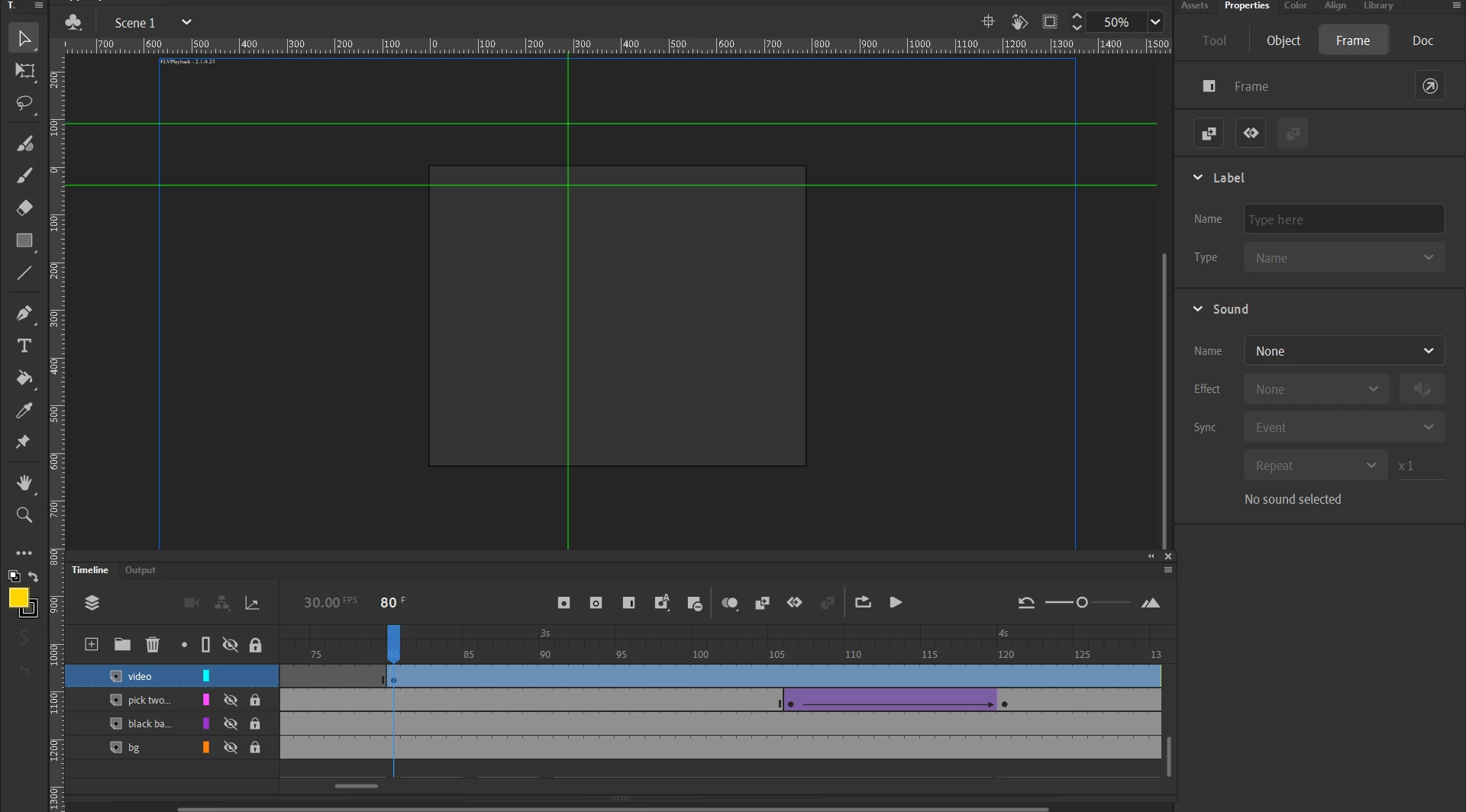Select the Free Transform tool

point(24,71)
